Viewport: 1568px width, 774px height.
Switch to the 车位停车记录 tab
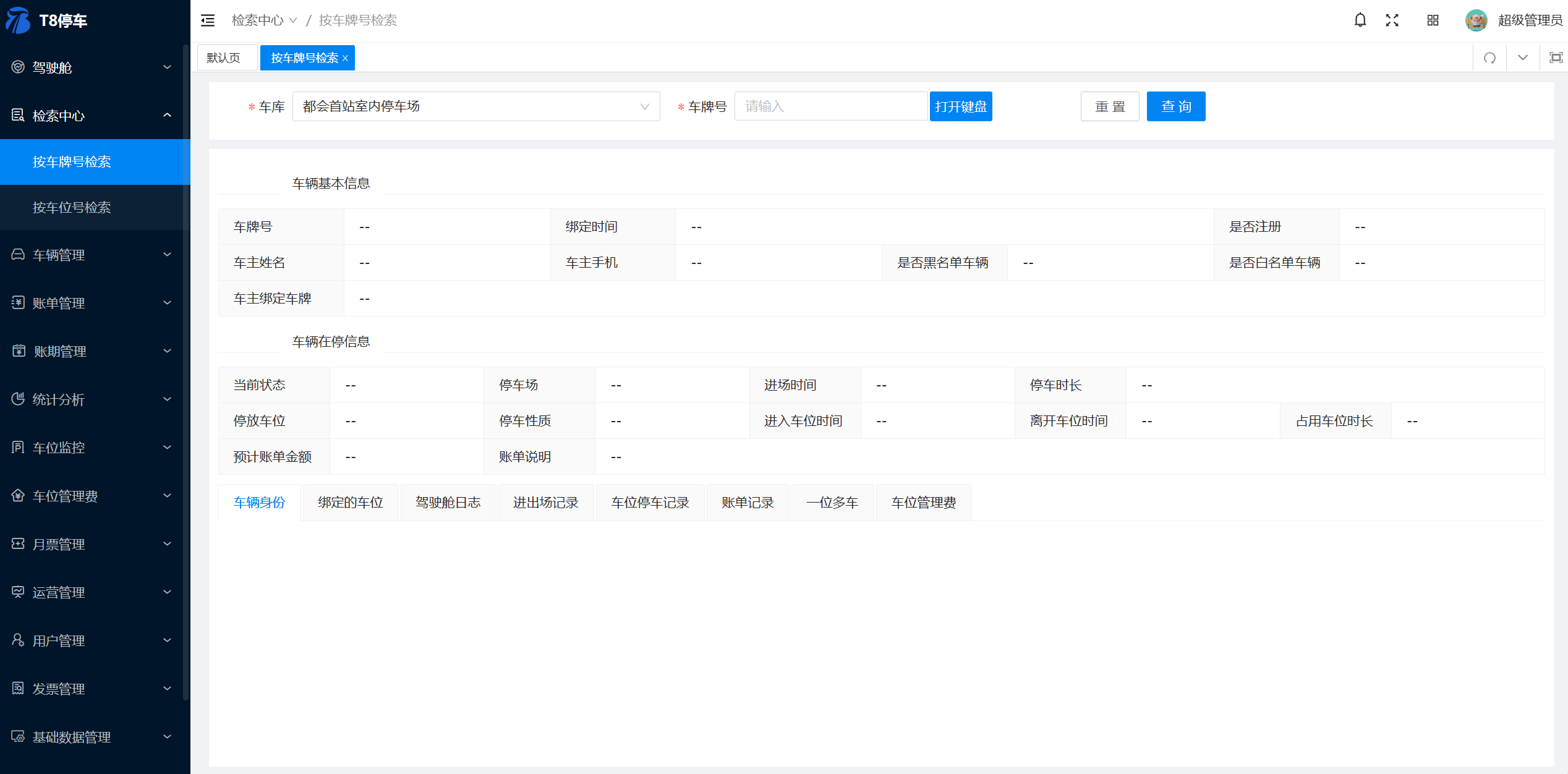tap(650, 503)
